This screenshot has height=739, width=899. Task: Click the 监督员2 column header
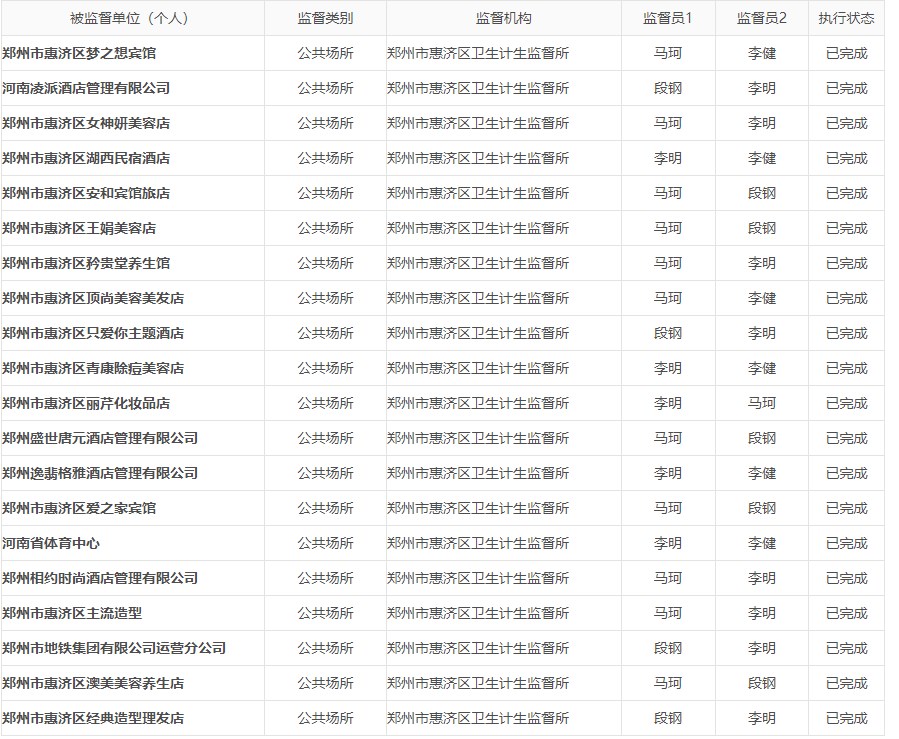click(x=761, y=18)
